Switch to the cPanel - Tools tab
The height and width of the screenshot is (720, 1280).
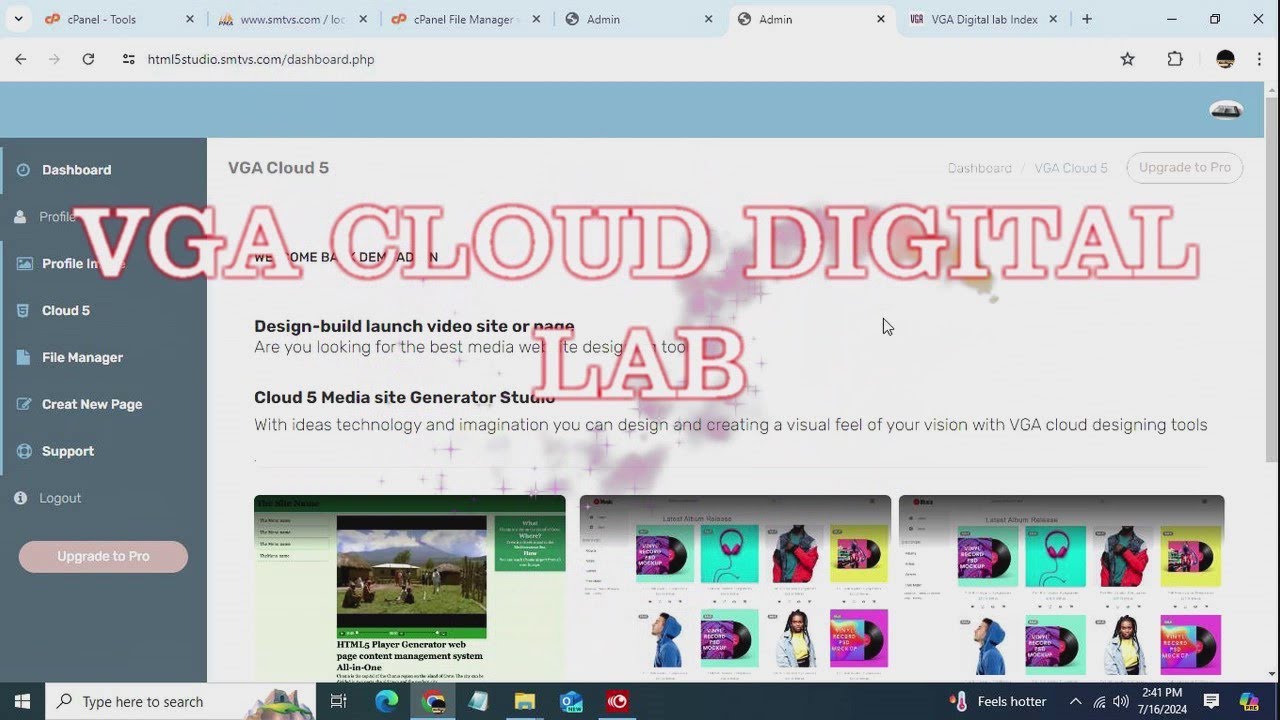click(120, 19)
